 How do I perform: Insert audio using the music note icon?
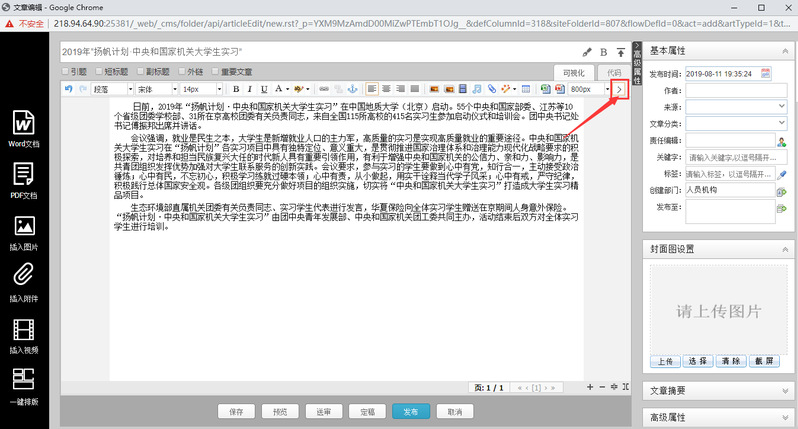477,89
